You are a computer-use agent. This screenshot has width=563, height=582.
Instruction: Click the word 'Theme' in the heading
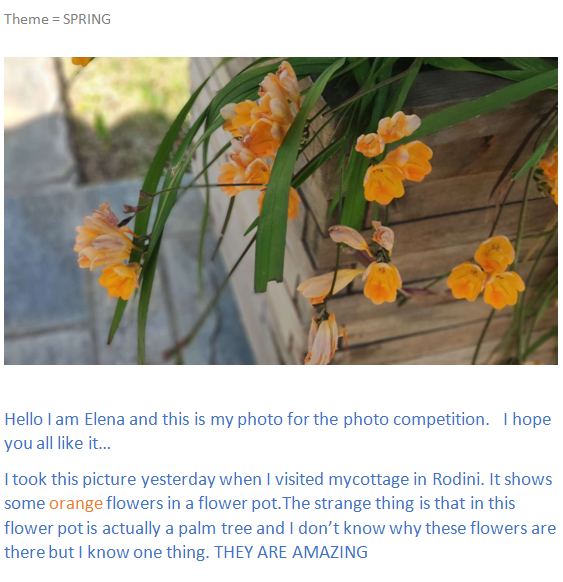[x=26, y=19]
